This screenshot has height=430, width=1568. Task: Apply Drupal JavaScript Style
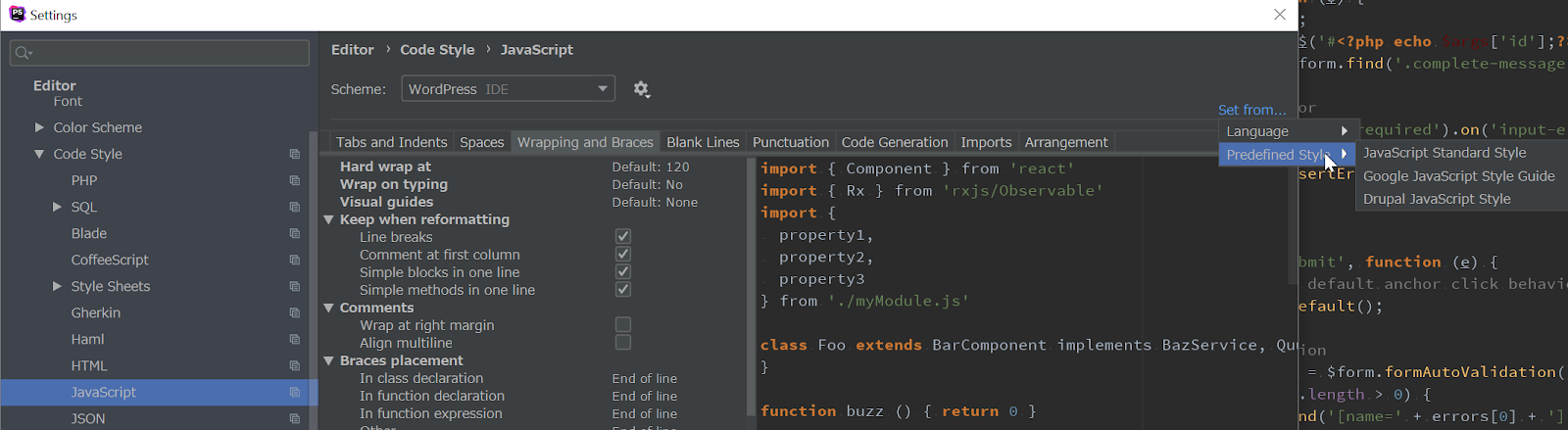(1461, 199)
